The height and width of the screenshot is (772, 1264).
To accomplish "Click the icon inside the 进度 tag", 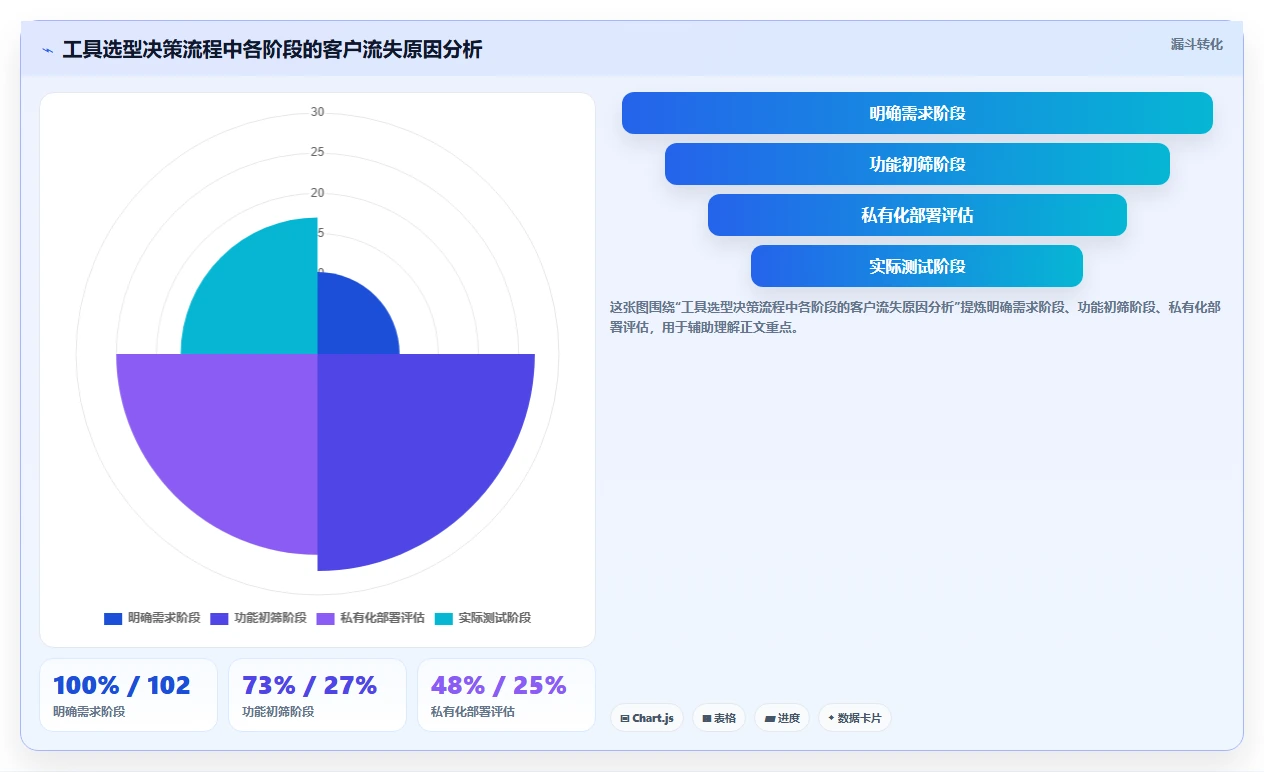I will pos(769,718).
